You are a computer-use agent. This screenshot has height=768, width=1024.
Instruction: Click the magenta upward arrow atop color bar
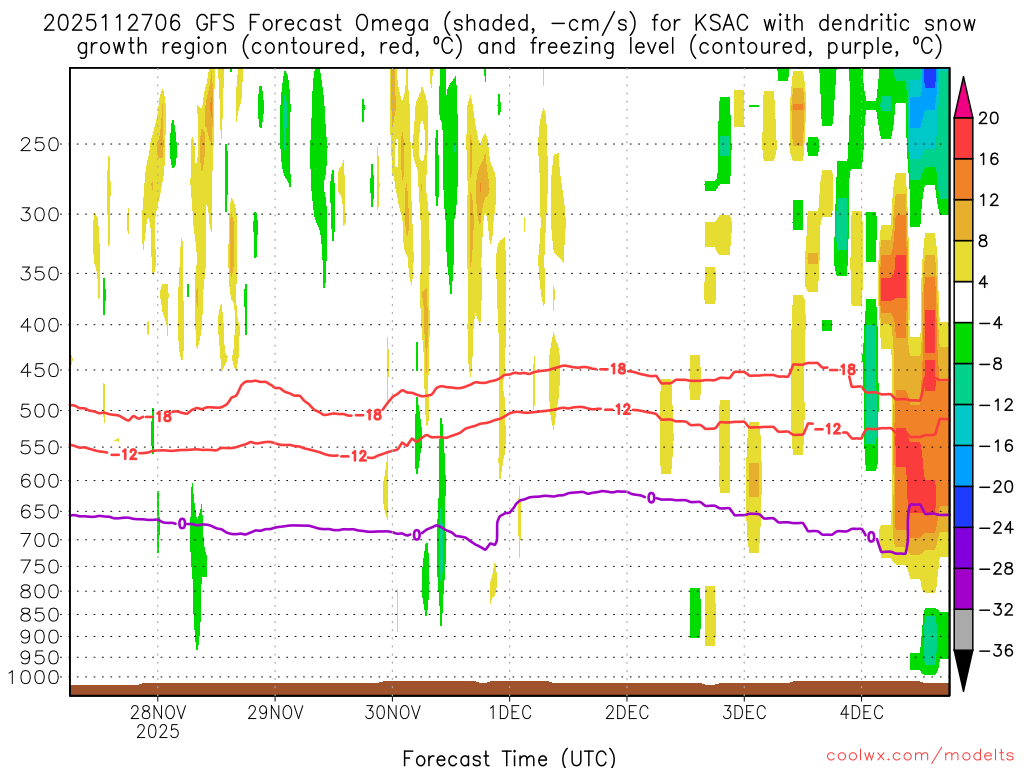coord(963,97)
